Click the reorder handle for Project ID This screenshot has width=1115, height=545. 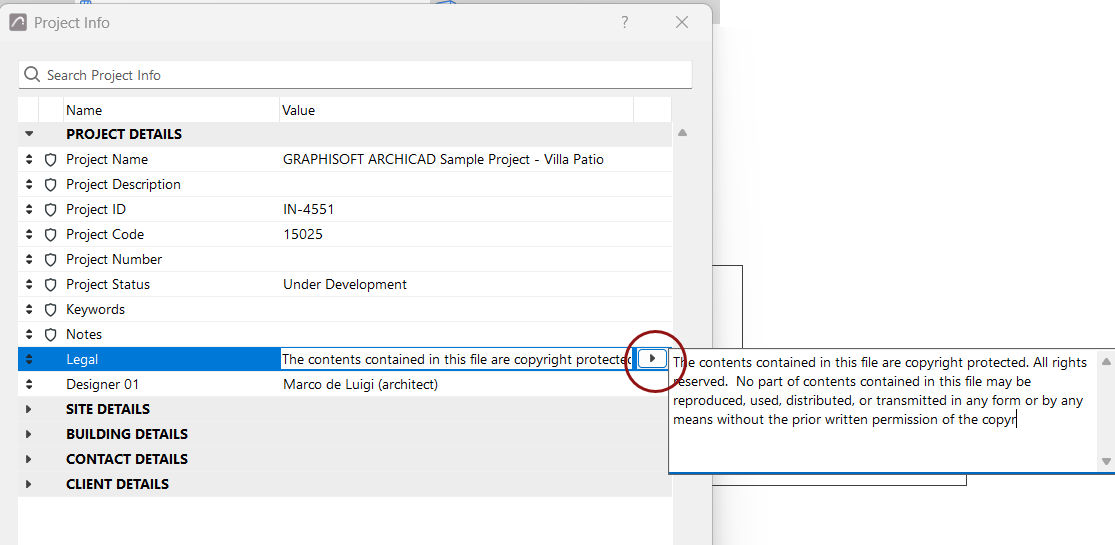click(x=29, y=209)
